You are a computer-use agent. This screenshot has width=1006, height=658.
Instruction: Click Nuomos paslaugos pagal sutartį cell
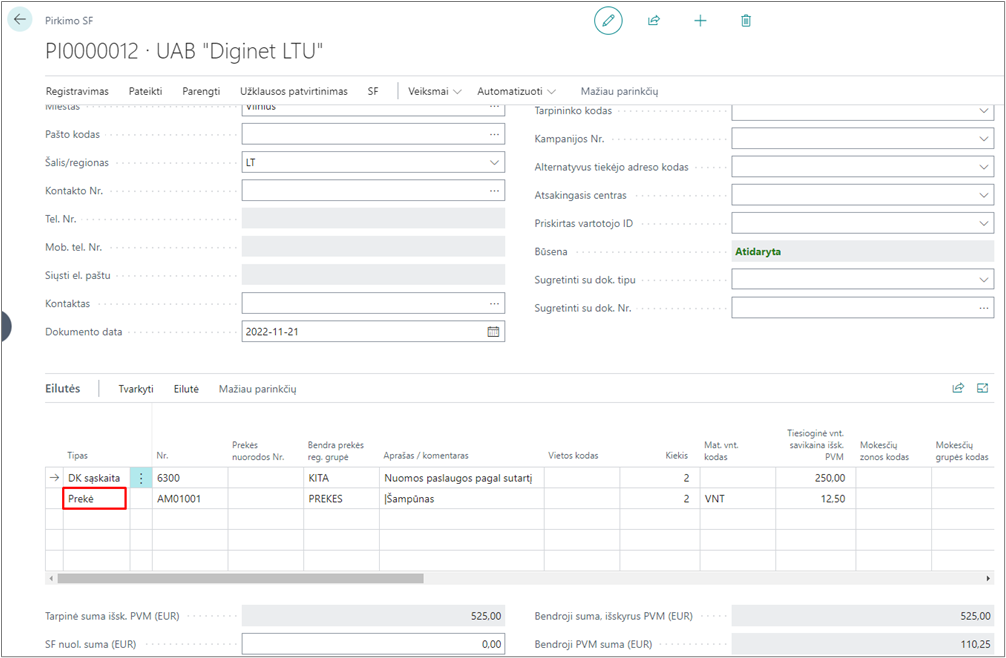462,478
